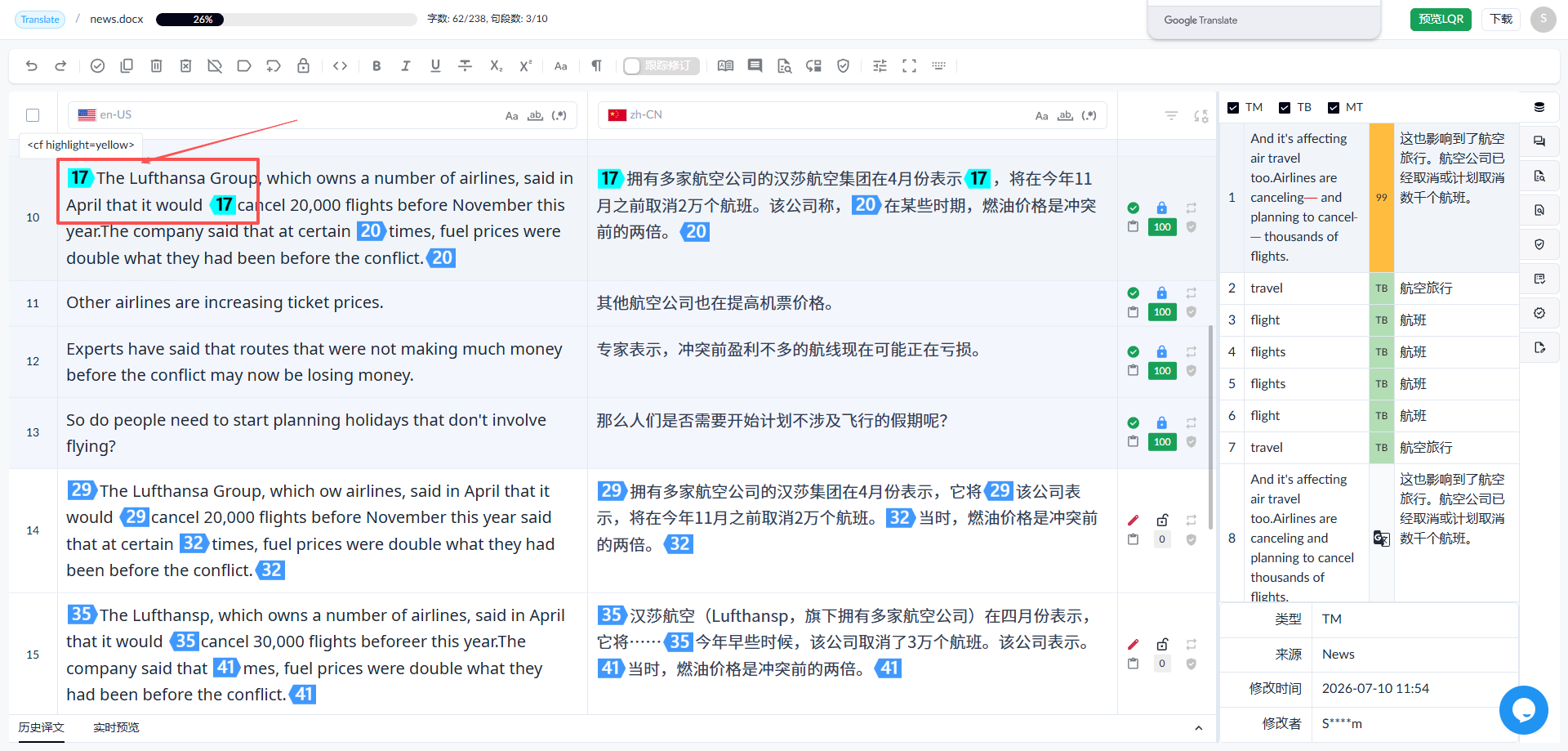
Task: Tick the select-all segments checkbox
Action: click(x=33, y=115)
